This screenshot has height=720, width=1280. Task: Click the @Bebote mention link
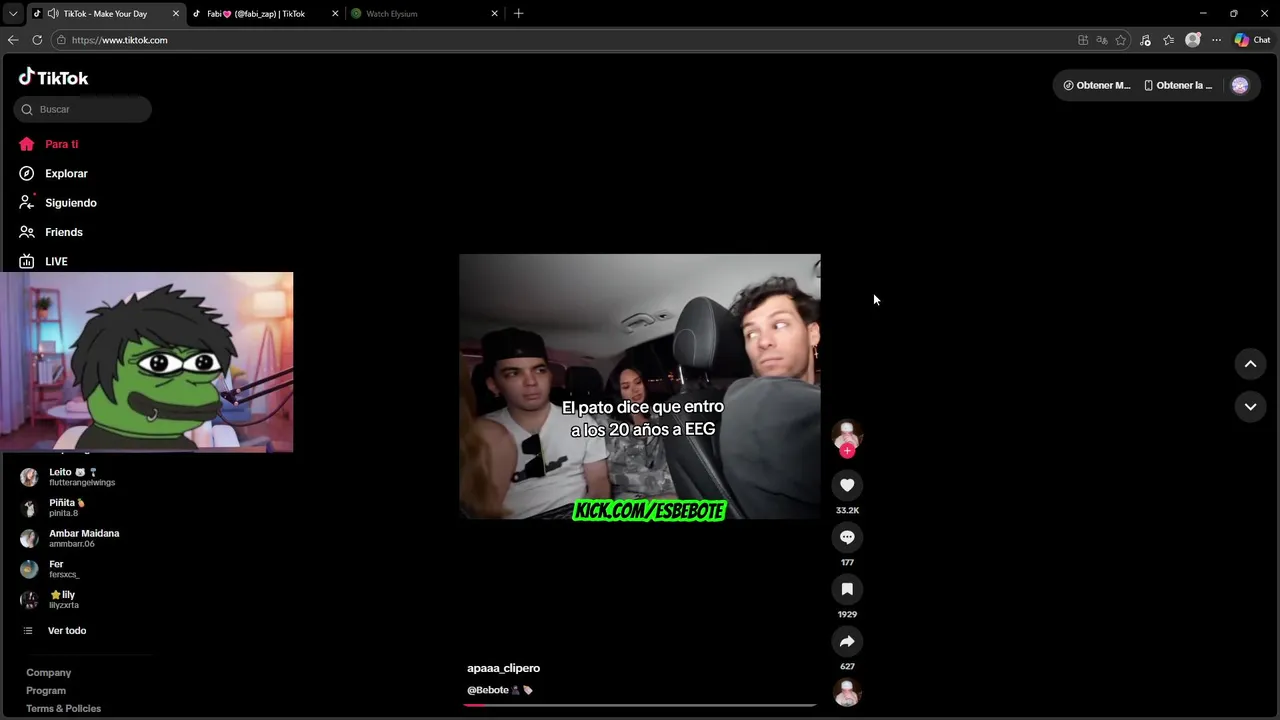[x=488, y=690]
